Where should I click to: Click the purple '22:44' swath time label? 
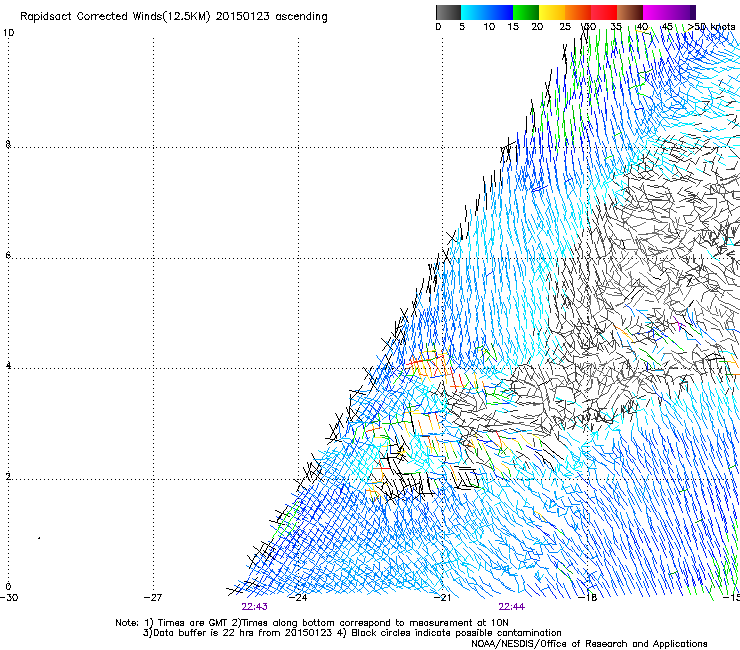(x=512, y=607)
